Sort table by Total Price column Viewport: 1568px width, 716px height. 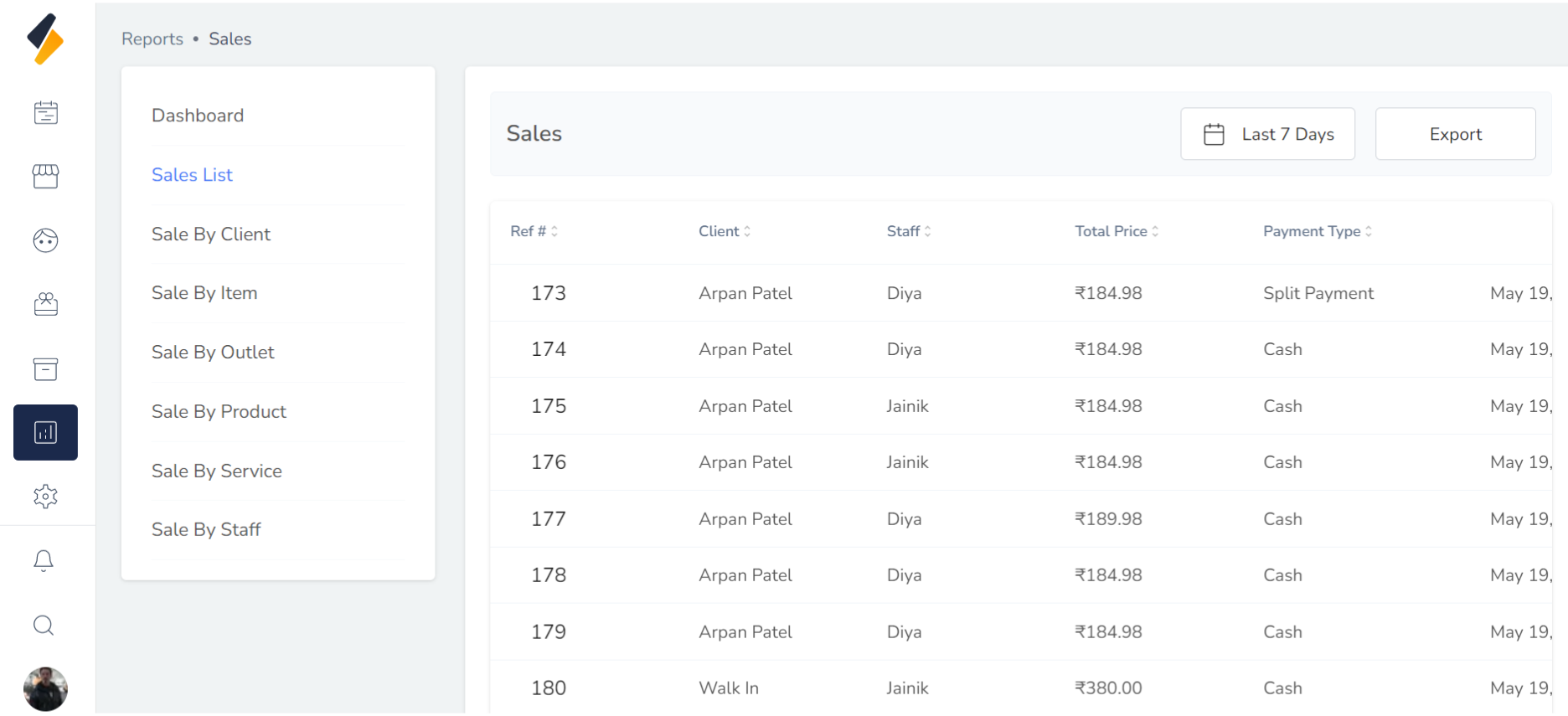[x=1117, y=231]
